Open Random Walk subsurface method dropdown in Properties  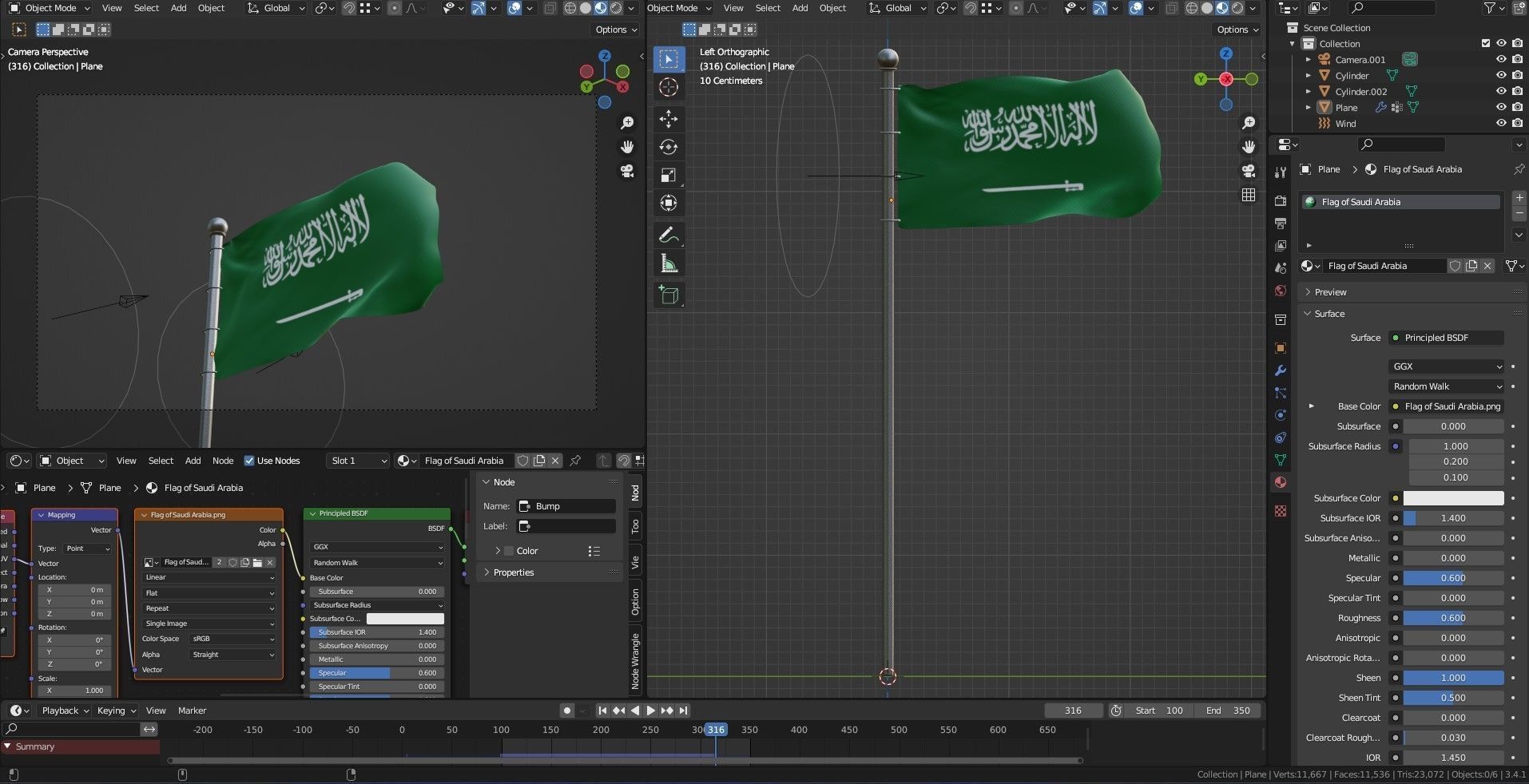1447,386
